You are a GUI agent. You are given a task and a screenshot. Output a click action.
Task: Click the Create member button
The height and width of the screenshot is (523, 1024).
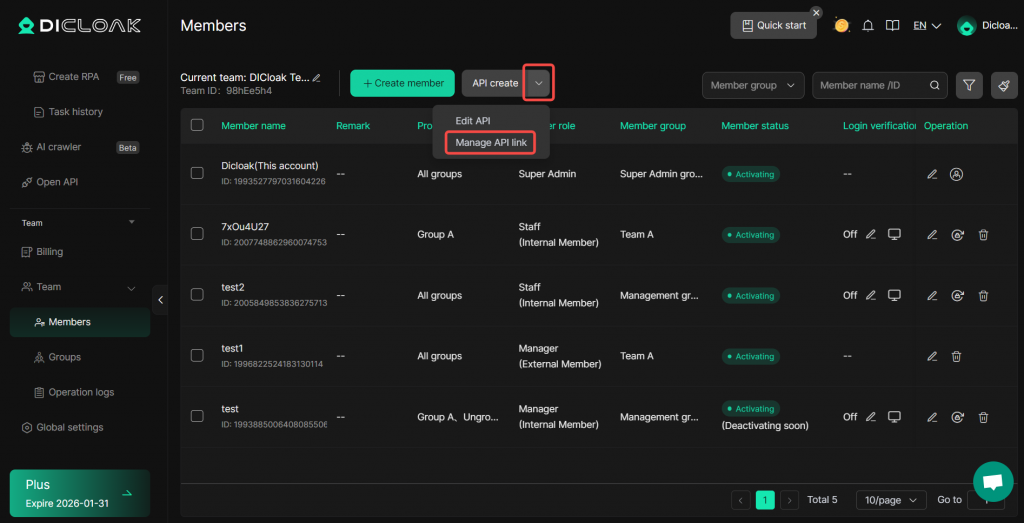pos(402,83)
